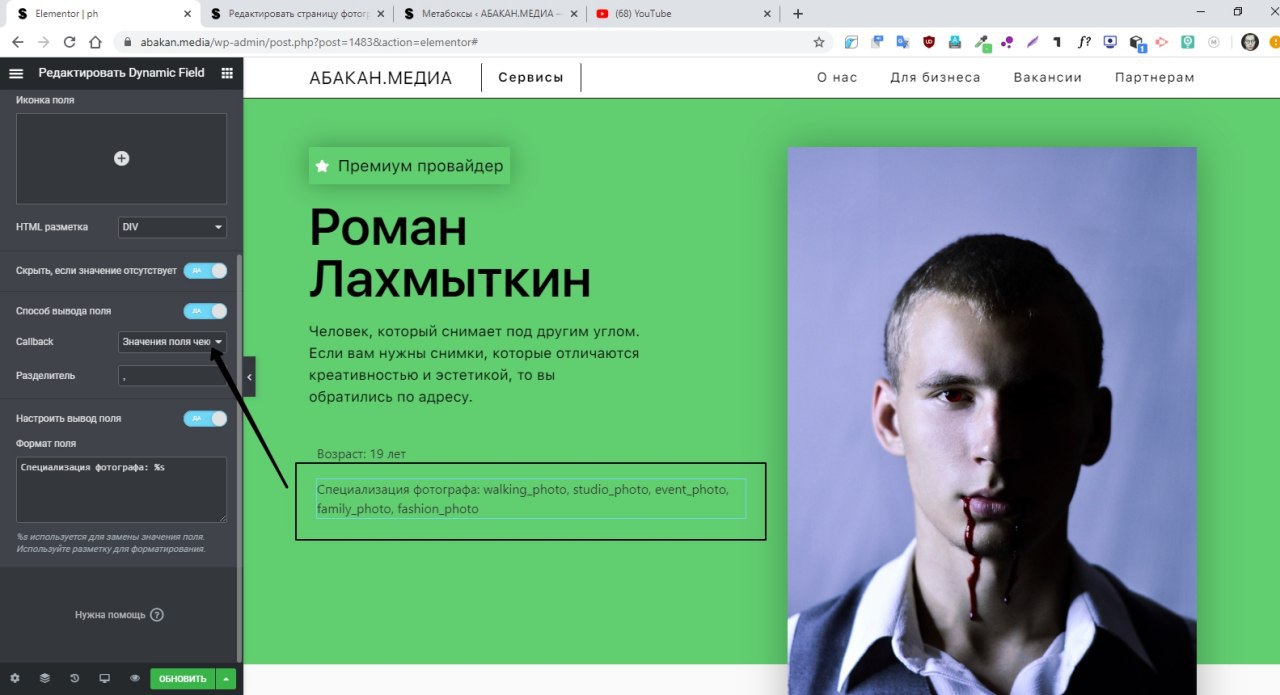Open Elementor settings gear in footer
This screenshot has height=695, width=1280.
(x=14, y=678)
